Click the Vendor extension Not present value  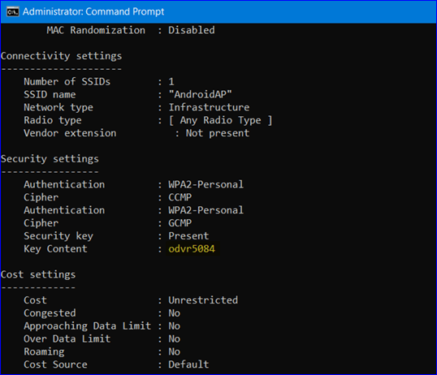click(218, 133)
